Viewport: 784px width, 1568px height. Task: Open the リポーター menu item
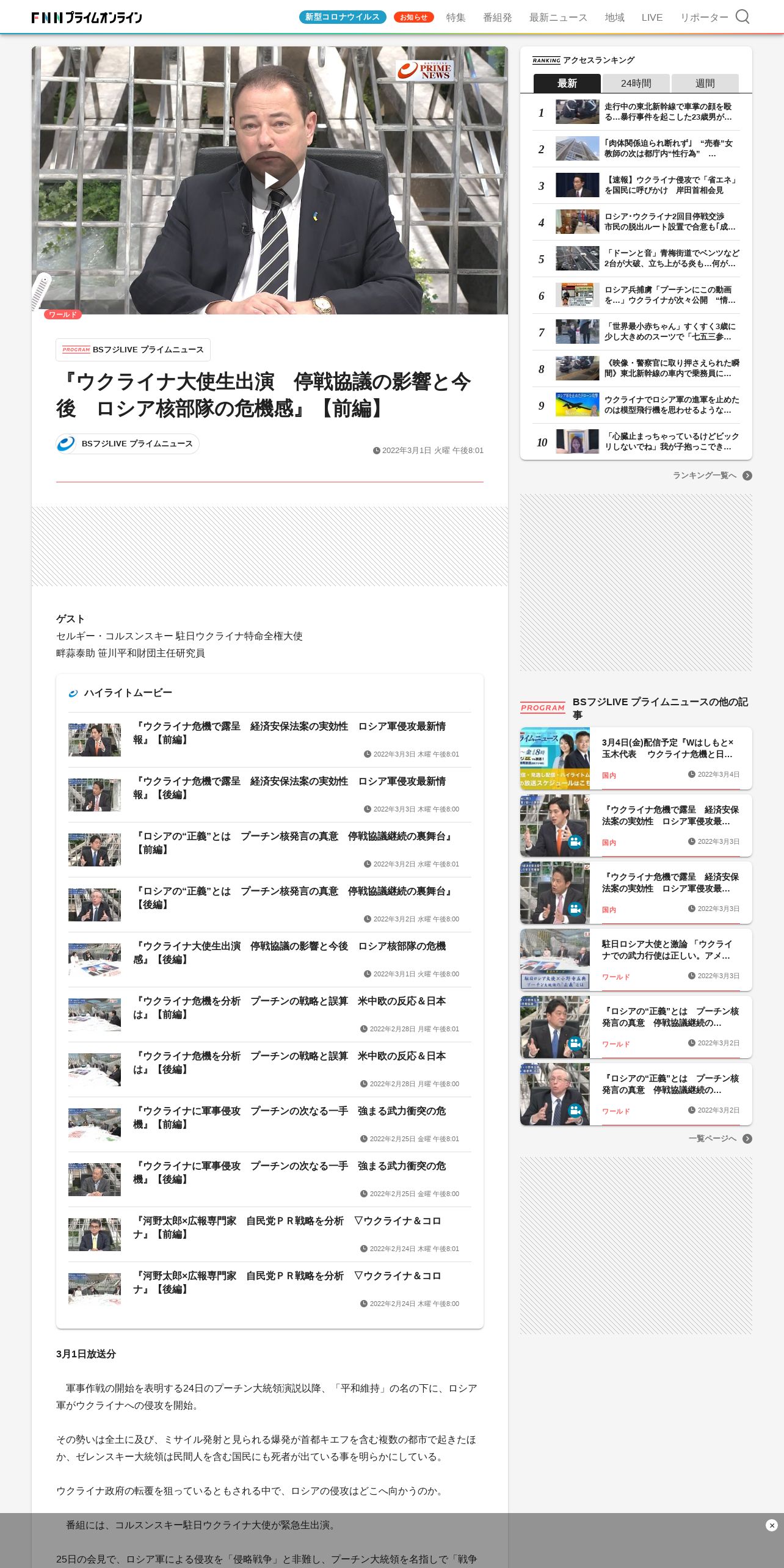[704, 18]
